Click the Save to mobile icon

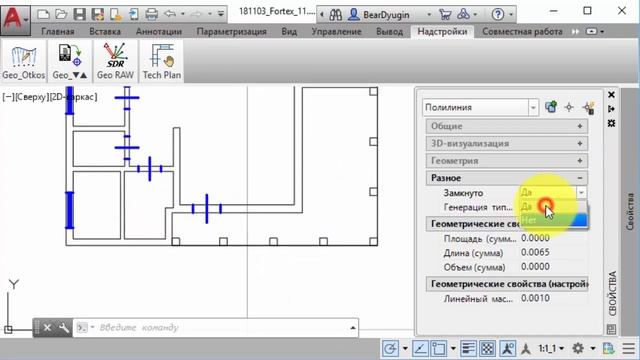coord(133,15)
